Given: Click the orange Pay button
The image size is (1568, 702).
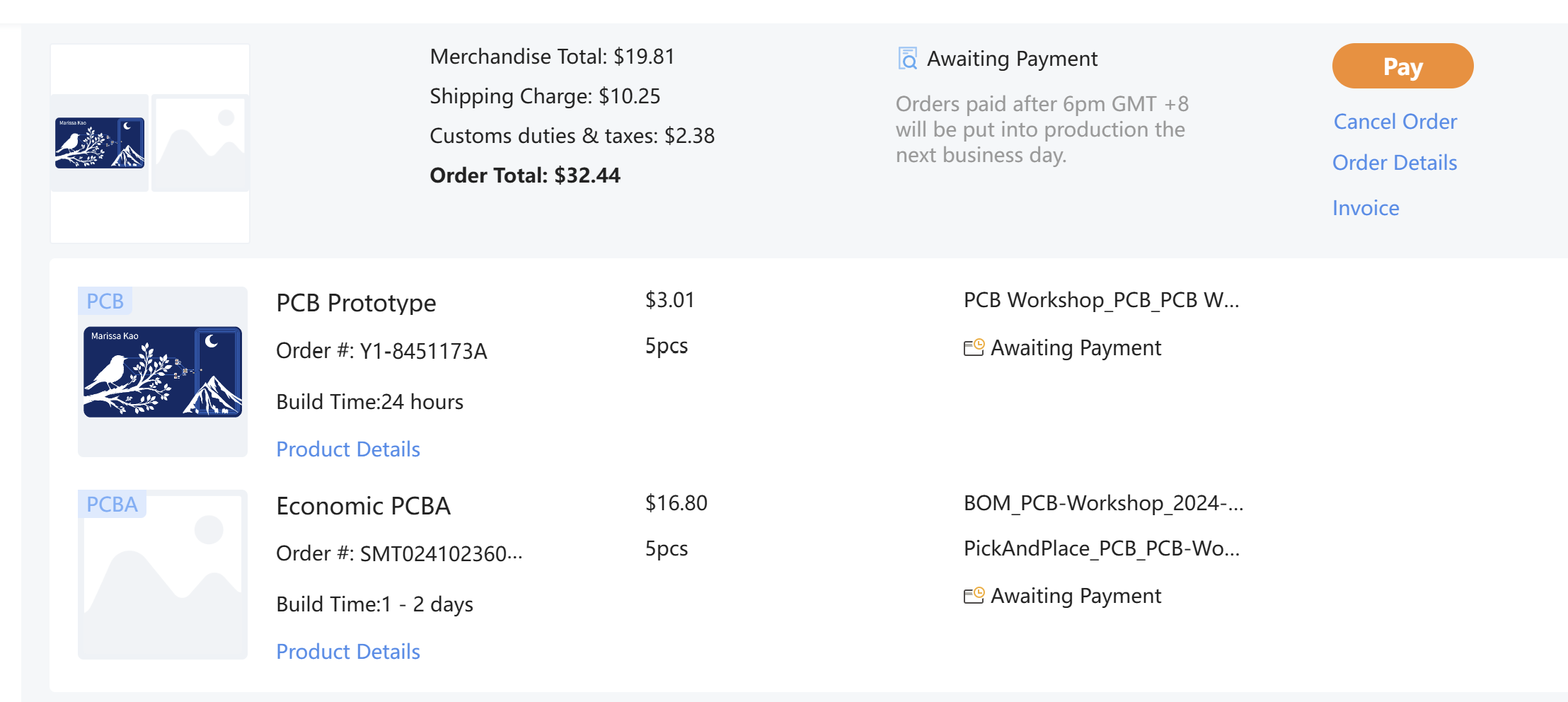Looking at the screenshot, I should (1402, 67).
